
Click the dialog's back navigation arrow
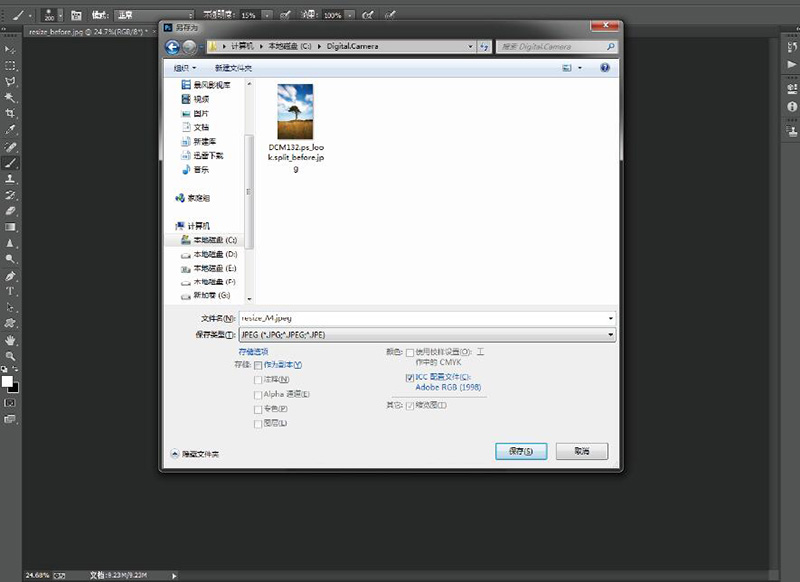[x=173, y=46]
